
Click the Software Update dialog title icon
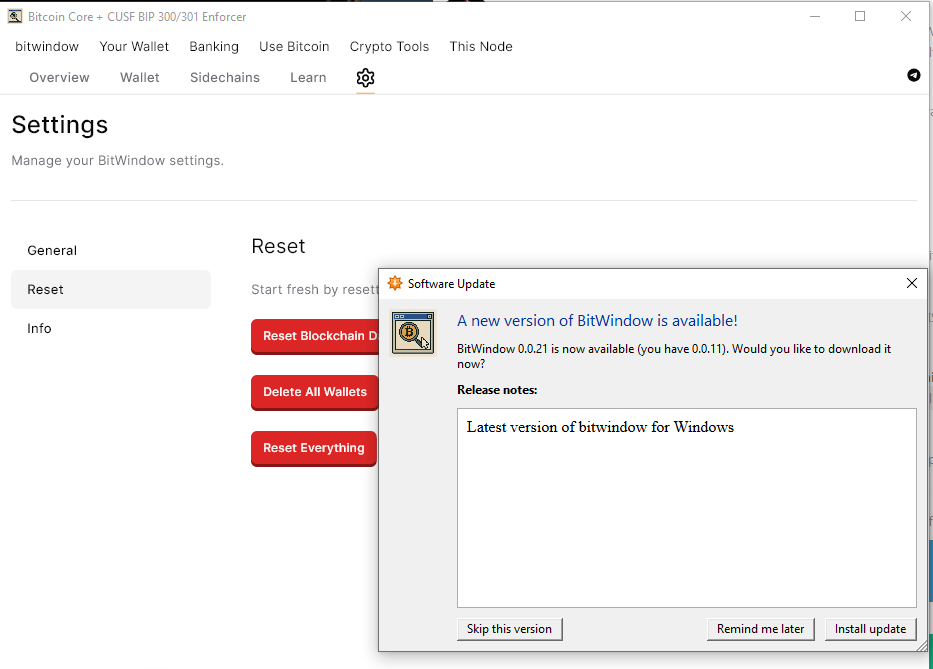[395, 283]
